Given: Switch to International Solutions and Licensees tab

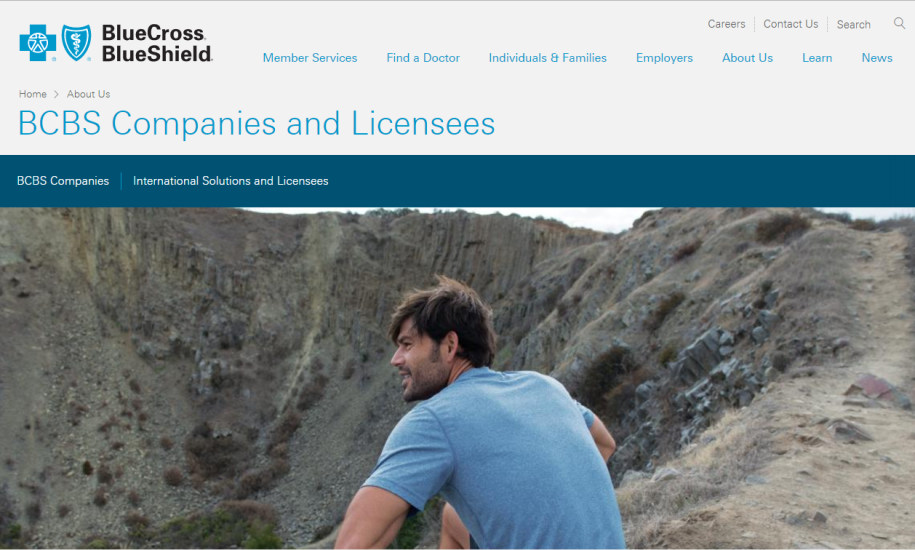Looking at the screenshot, I should pos(231,181).
